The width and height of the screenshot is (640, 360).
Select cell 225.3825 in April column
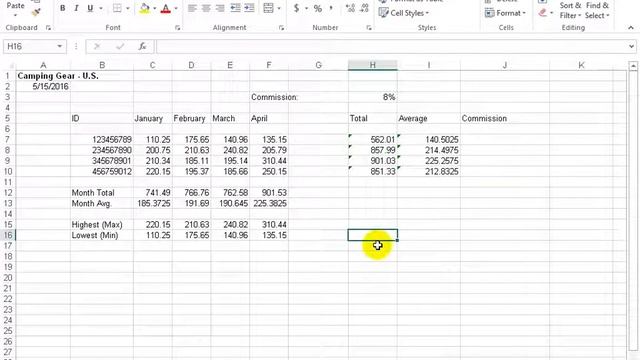(x=269, y=203)
